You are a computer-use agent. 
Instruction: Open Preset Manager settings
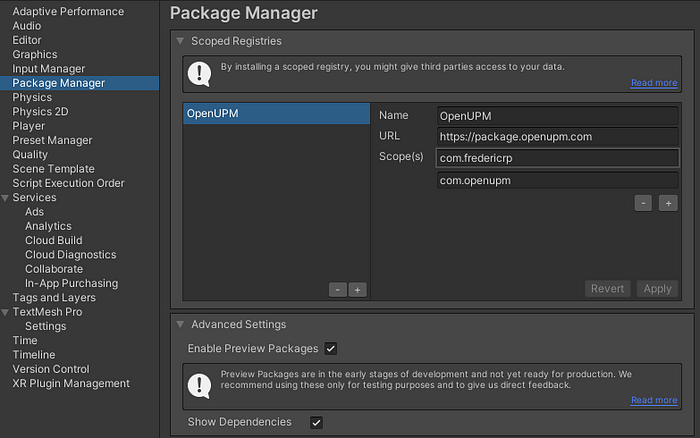tap(52, 140)
